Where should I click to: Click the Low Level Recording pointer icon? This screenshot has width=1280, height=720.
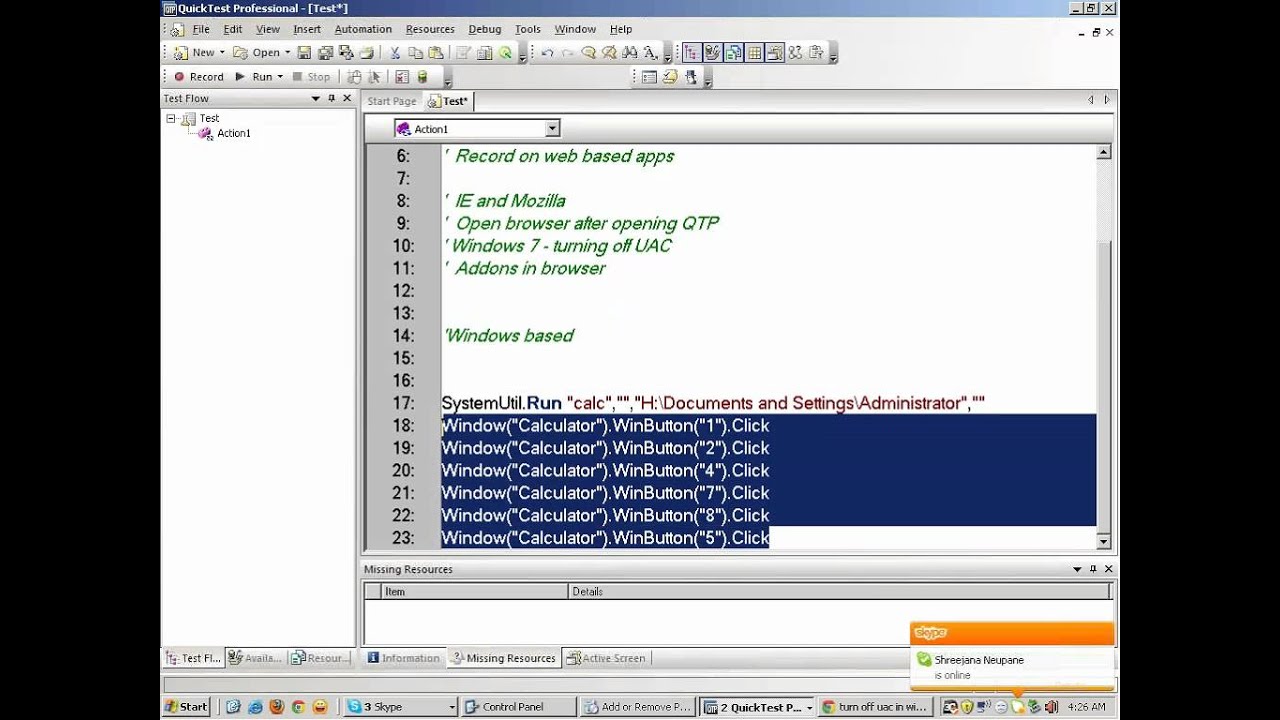point(374,76)
